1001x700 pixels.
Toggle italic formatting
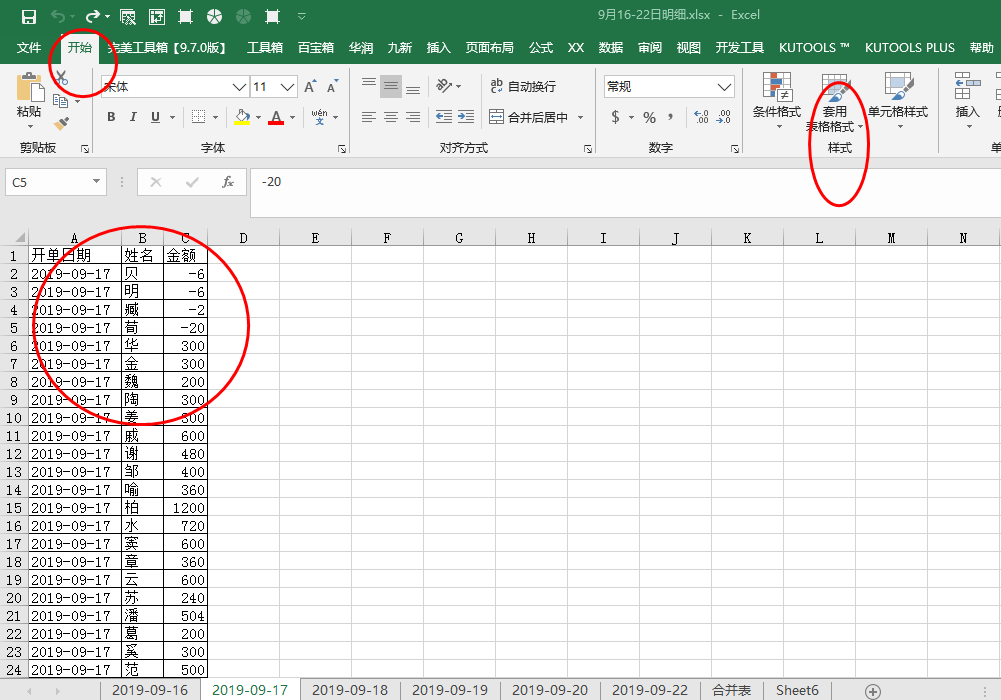coord(133,117)
